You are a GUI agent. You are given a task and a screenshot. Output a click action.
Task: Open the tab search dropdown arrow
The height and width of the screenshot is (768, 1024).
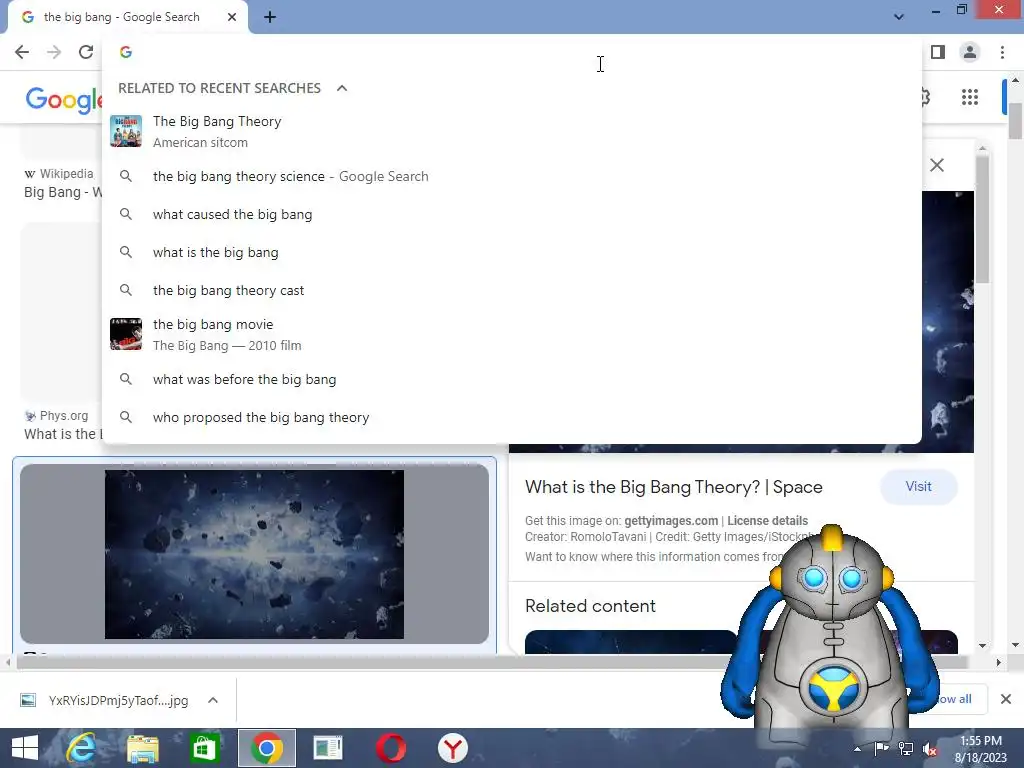coord(899,17)
